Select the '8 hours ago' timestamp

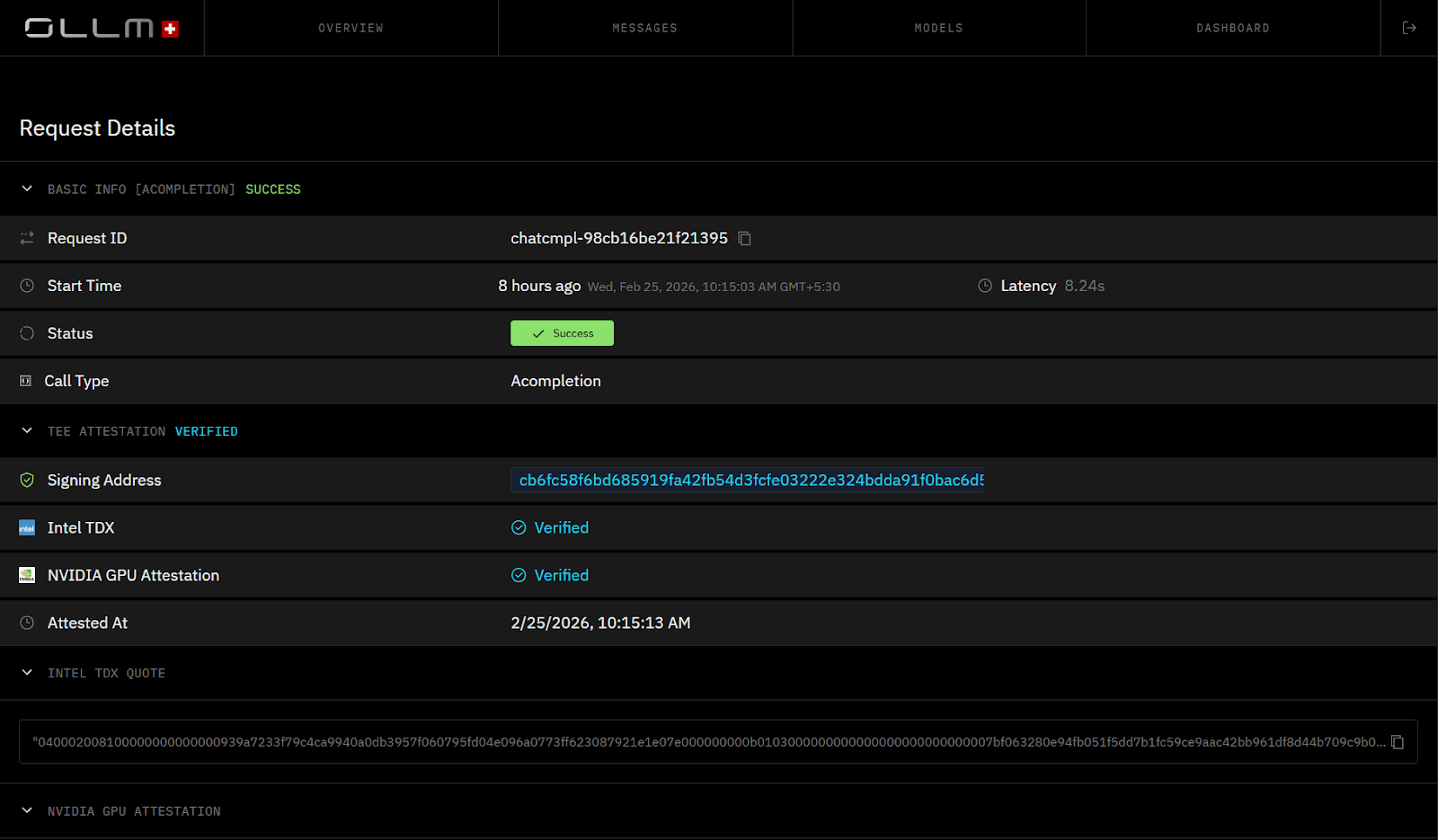pyautogui.click(x=539, y=286)
